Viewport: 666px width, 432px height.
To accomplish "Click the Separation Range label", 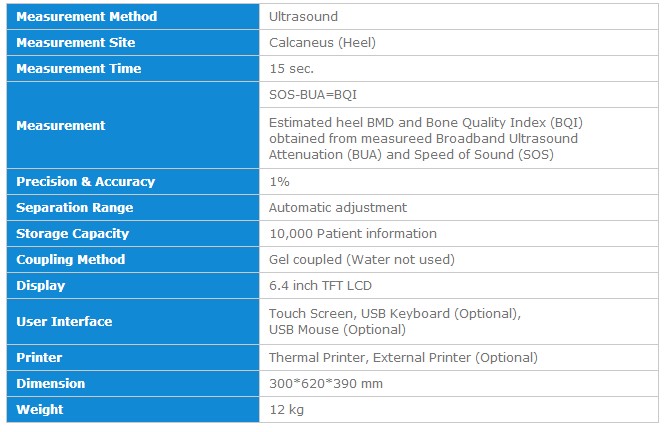I will click(x=74, y=208).
